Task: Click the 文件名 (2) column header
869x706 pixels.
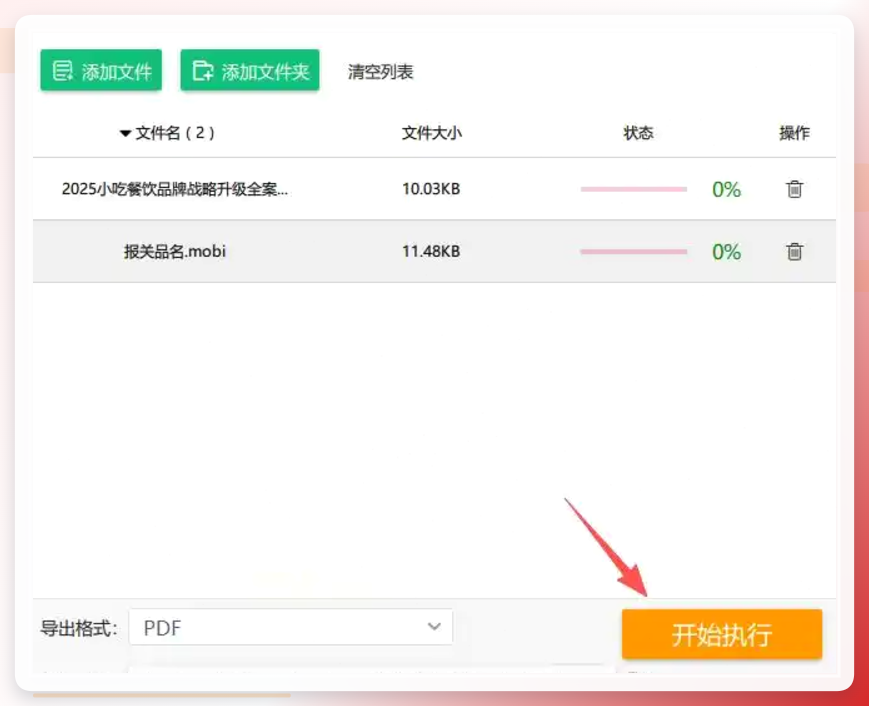Action: 175,133
